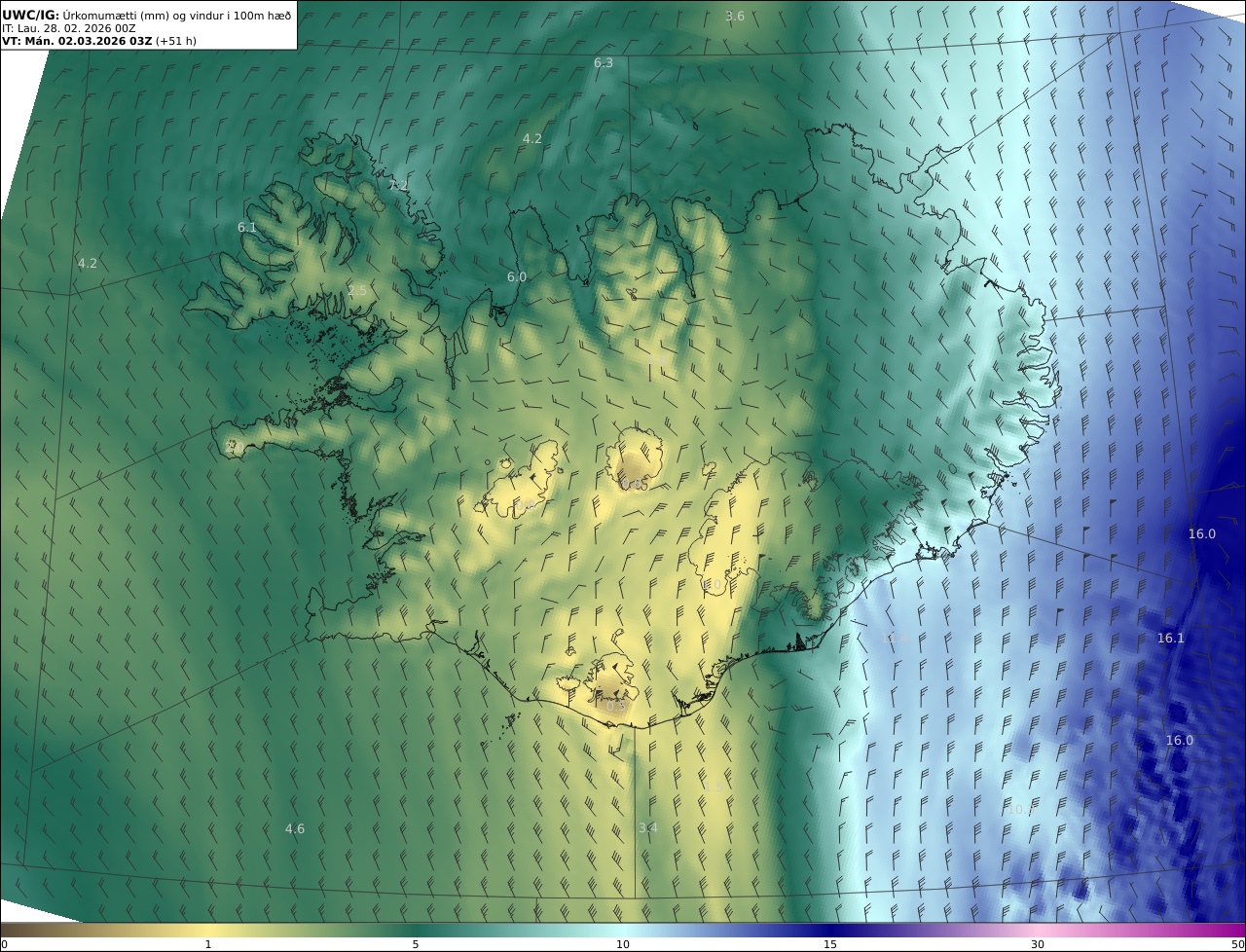The height and width of the screenshot is (952, 1246).
Task: Click the map value "16.1"
Action: (x=1171, y=639)
